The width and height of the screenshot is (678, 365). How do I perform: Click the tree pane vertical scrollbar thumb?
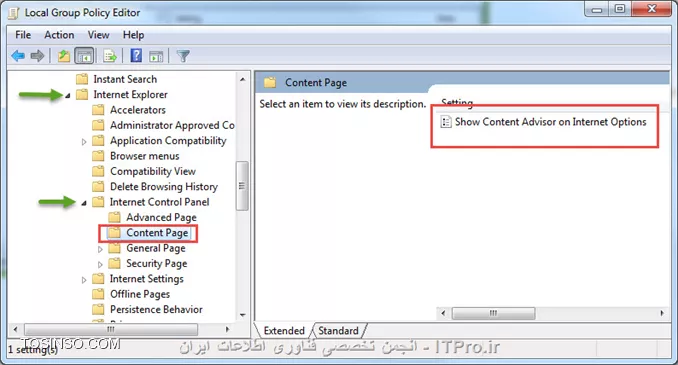(242, 186)
